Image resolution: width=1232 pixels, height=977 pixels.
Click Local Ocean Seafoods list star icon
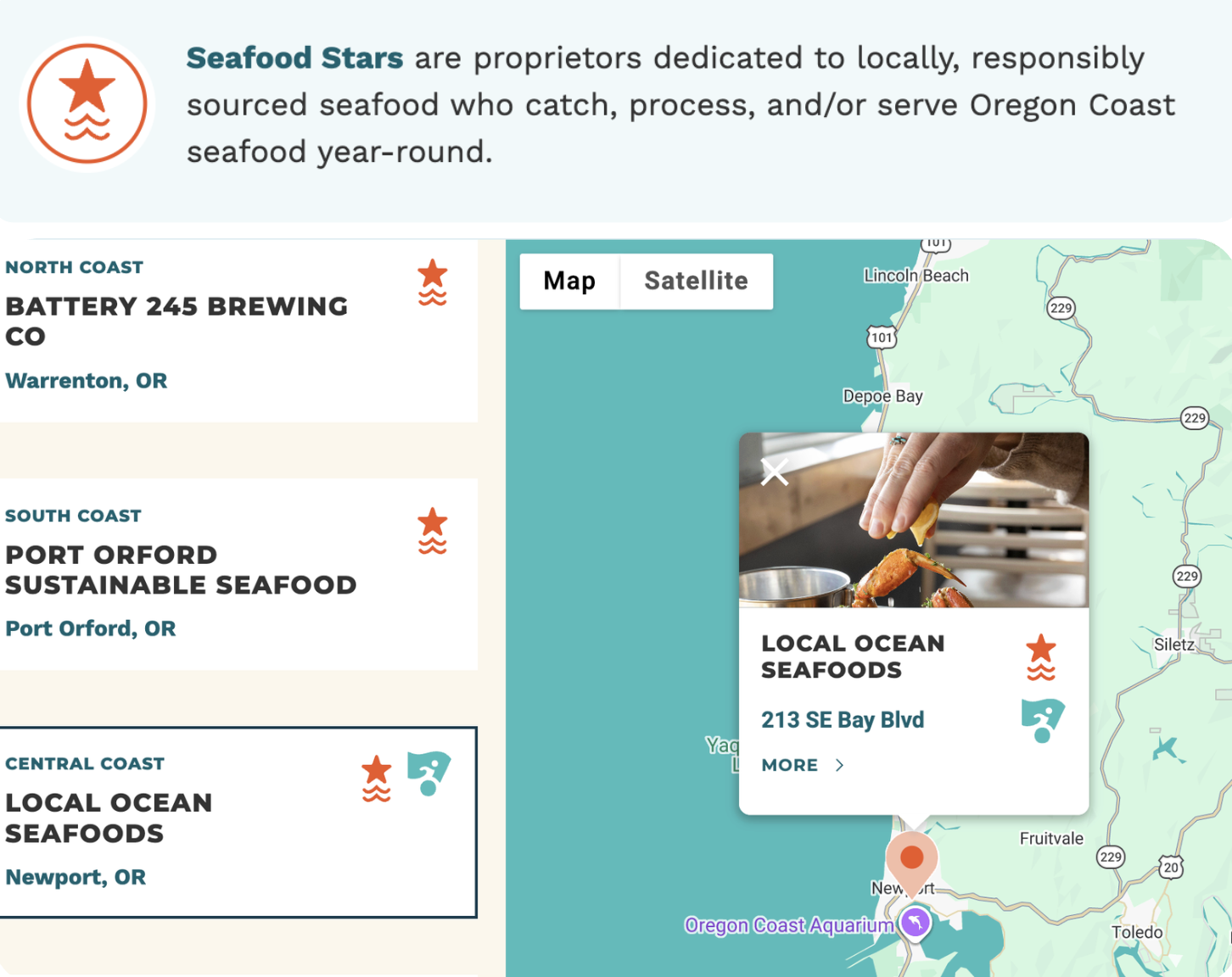pyautogui.click(x=377, y=779)
